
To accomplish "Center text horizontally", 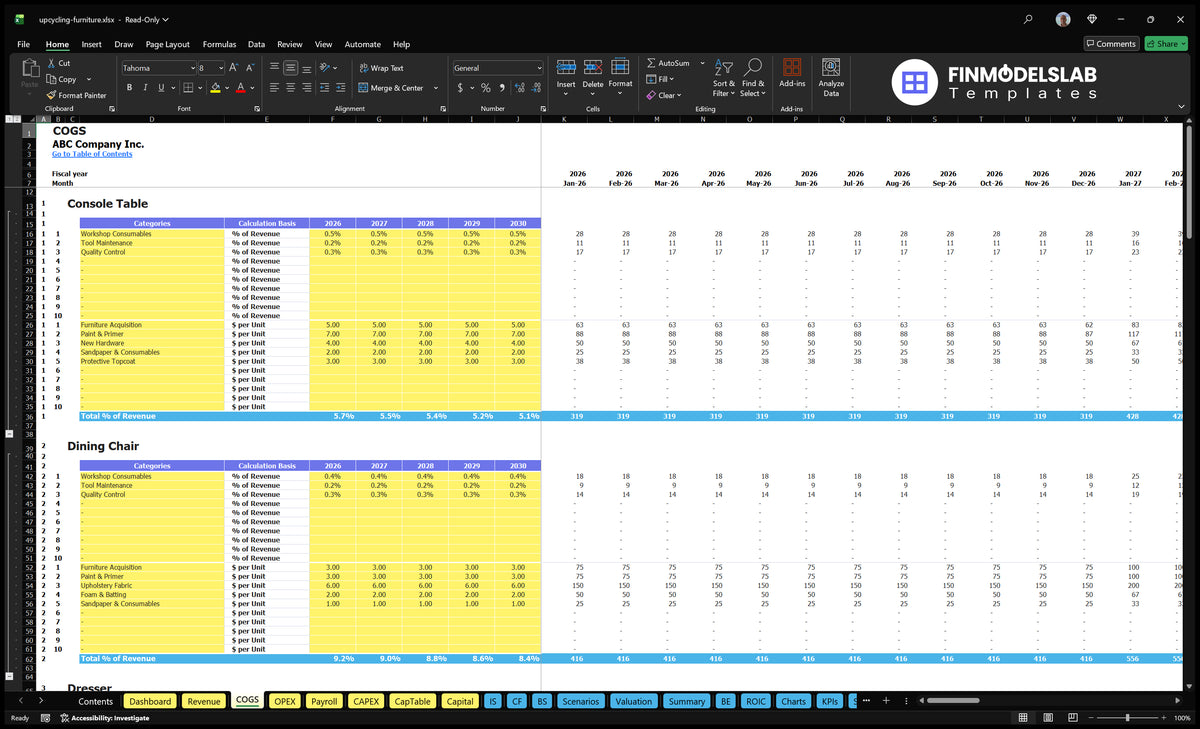I will [290, 88].
